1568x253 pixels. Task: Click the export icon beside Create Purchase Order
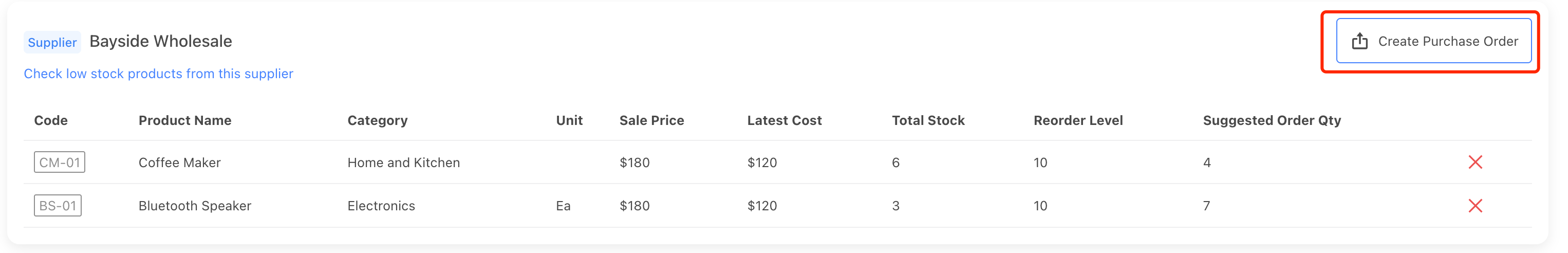pyautogui.click(x=1360, y=42)
